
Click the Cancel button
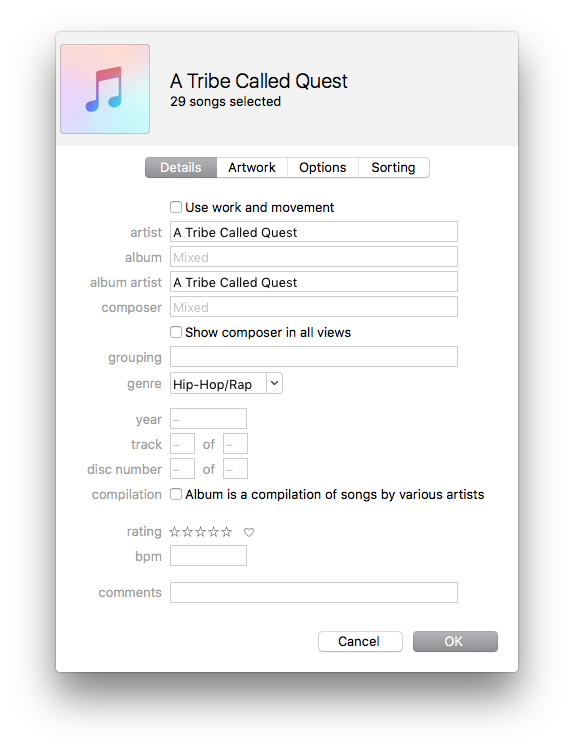(x=360, y=641)
